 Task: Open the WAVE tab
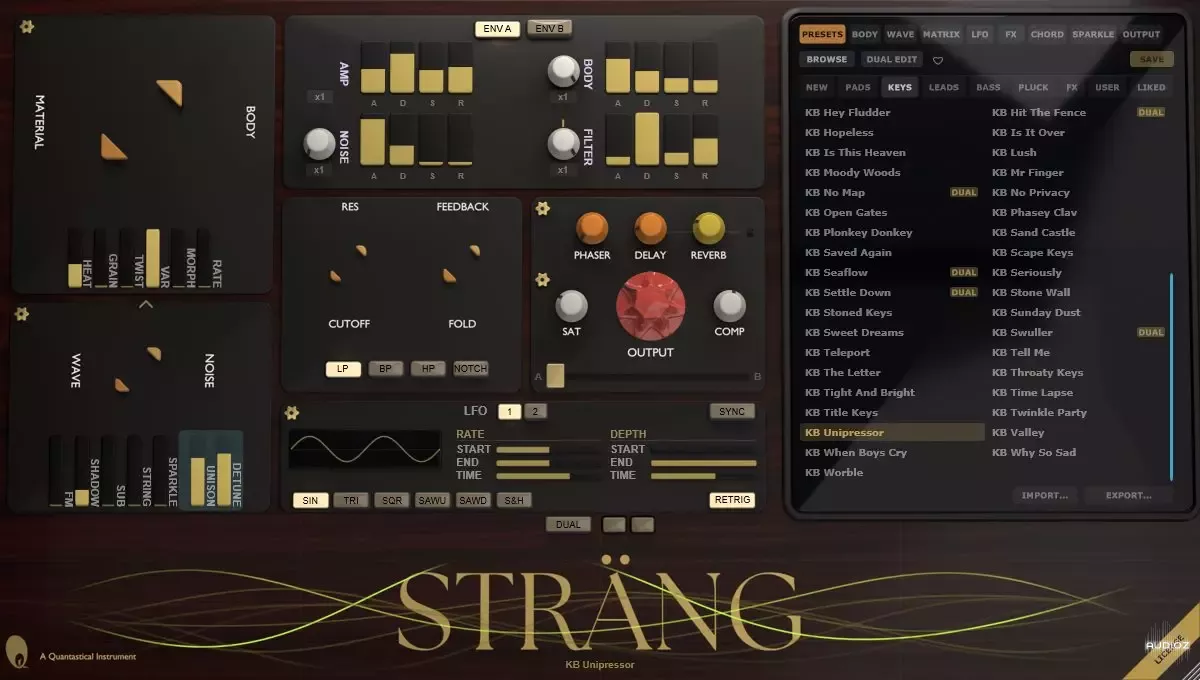900,34
